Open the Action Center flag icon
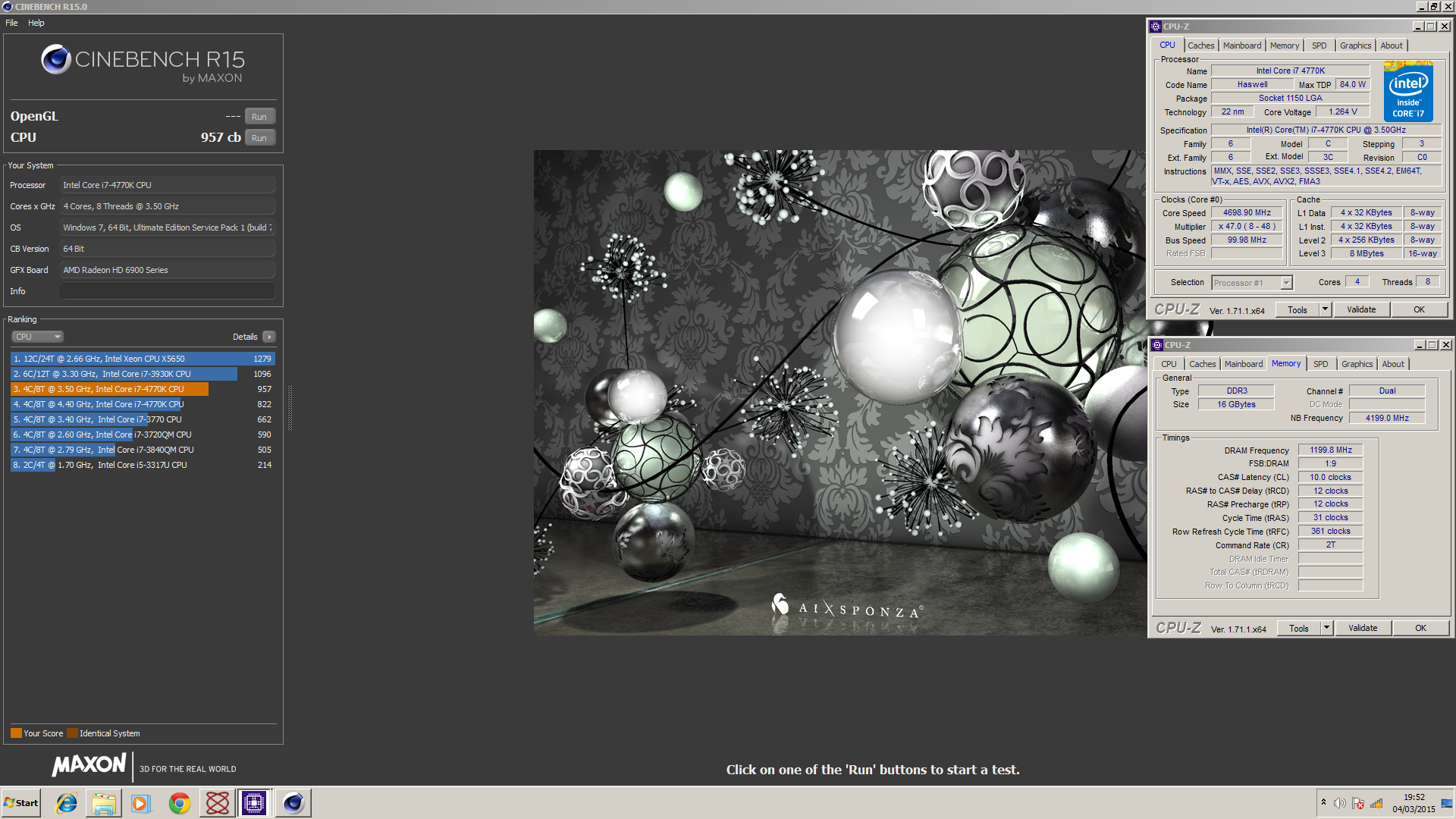This screenshot has height=819, width=1456. pyautogui.click(x=1358, y=803)
